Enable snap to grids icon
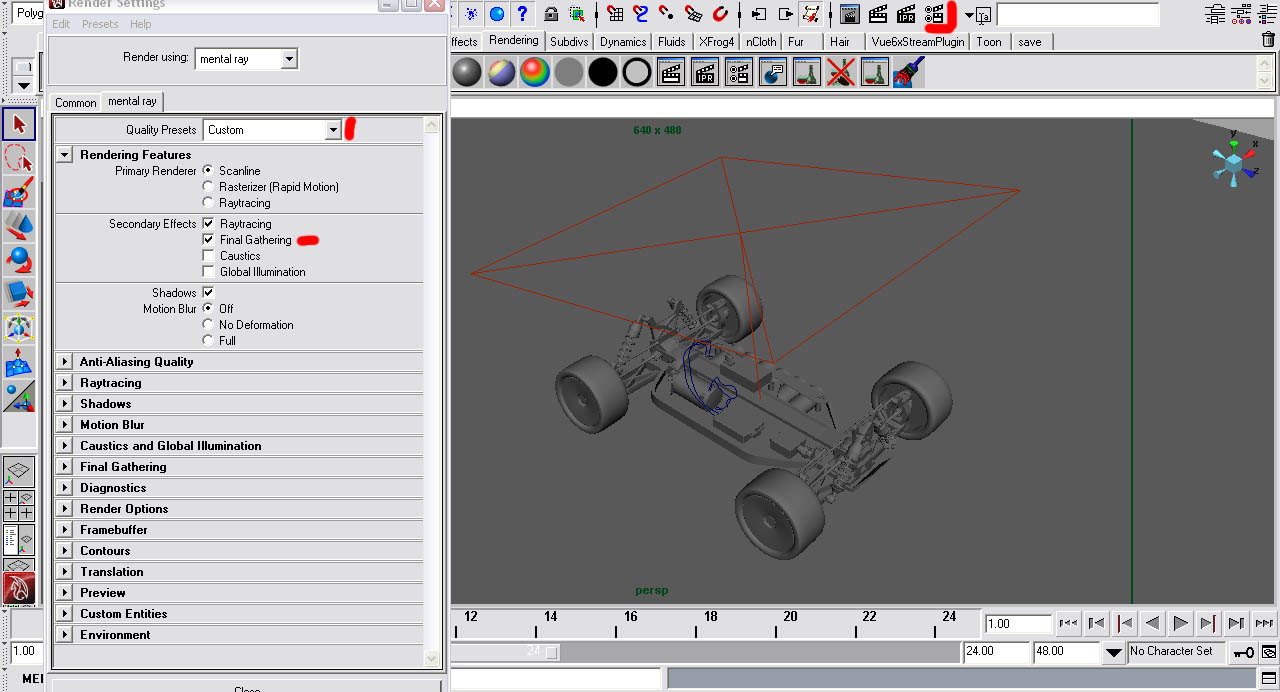Image resolution: width=1280 pixels, height=692 pixels. [616, 14]
